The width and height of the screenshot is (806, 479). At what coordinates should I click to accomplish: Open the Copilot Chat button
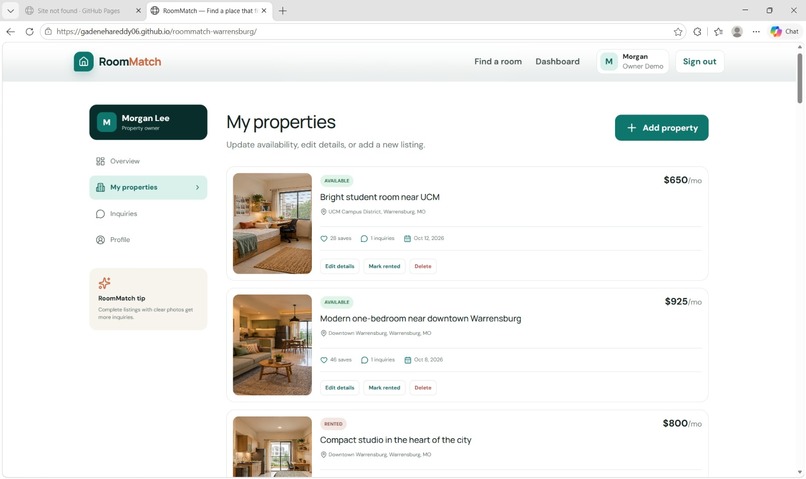785,31
